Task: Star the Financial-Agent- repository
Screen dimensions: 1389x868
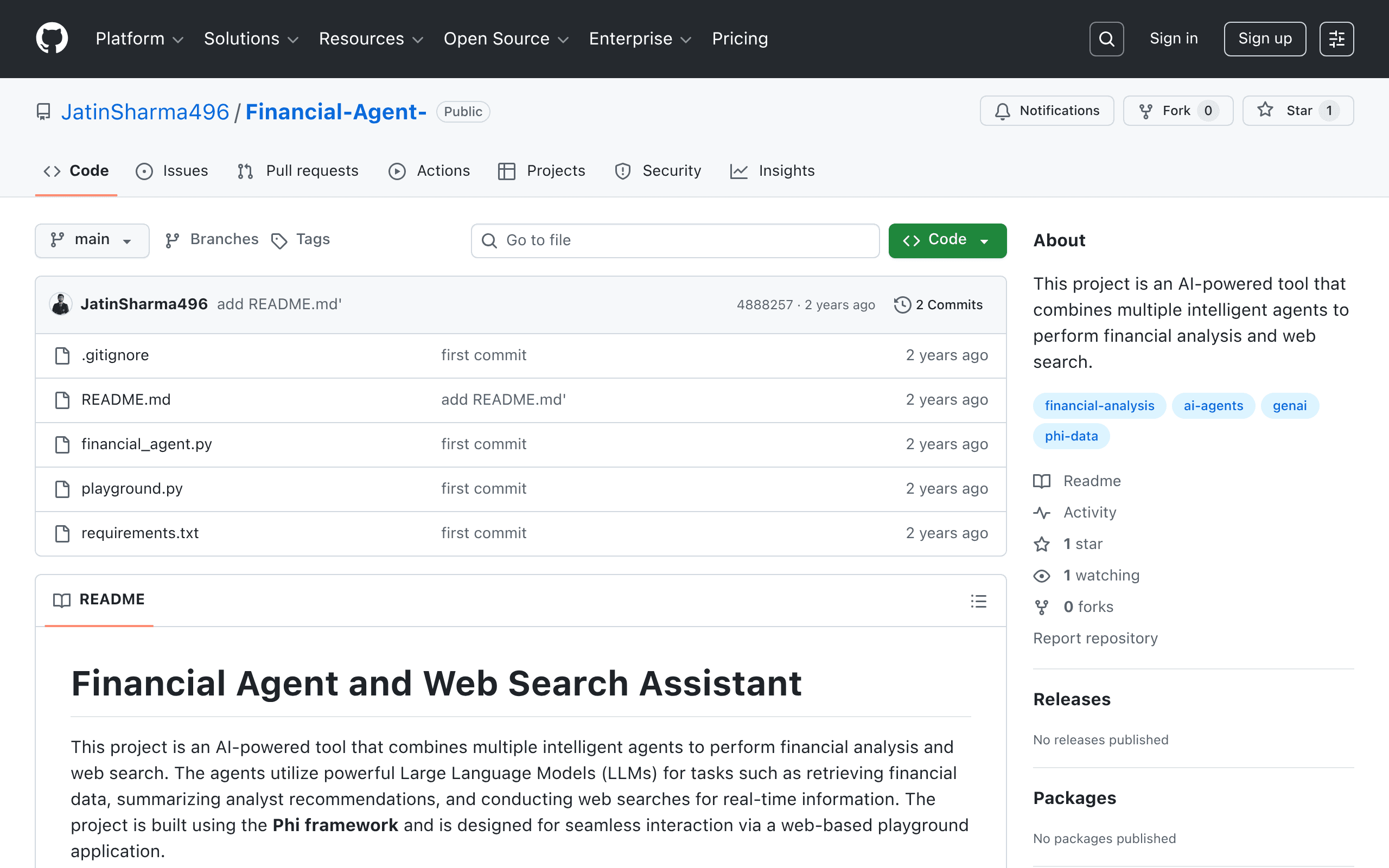Action: tap(1298, 111)
